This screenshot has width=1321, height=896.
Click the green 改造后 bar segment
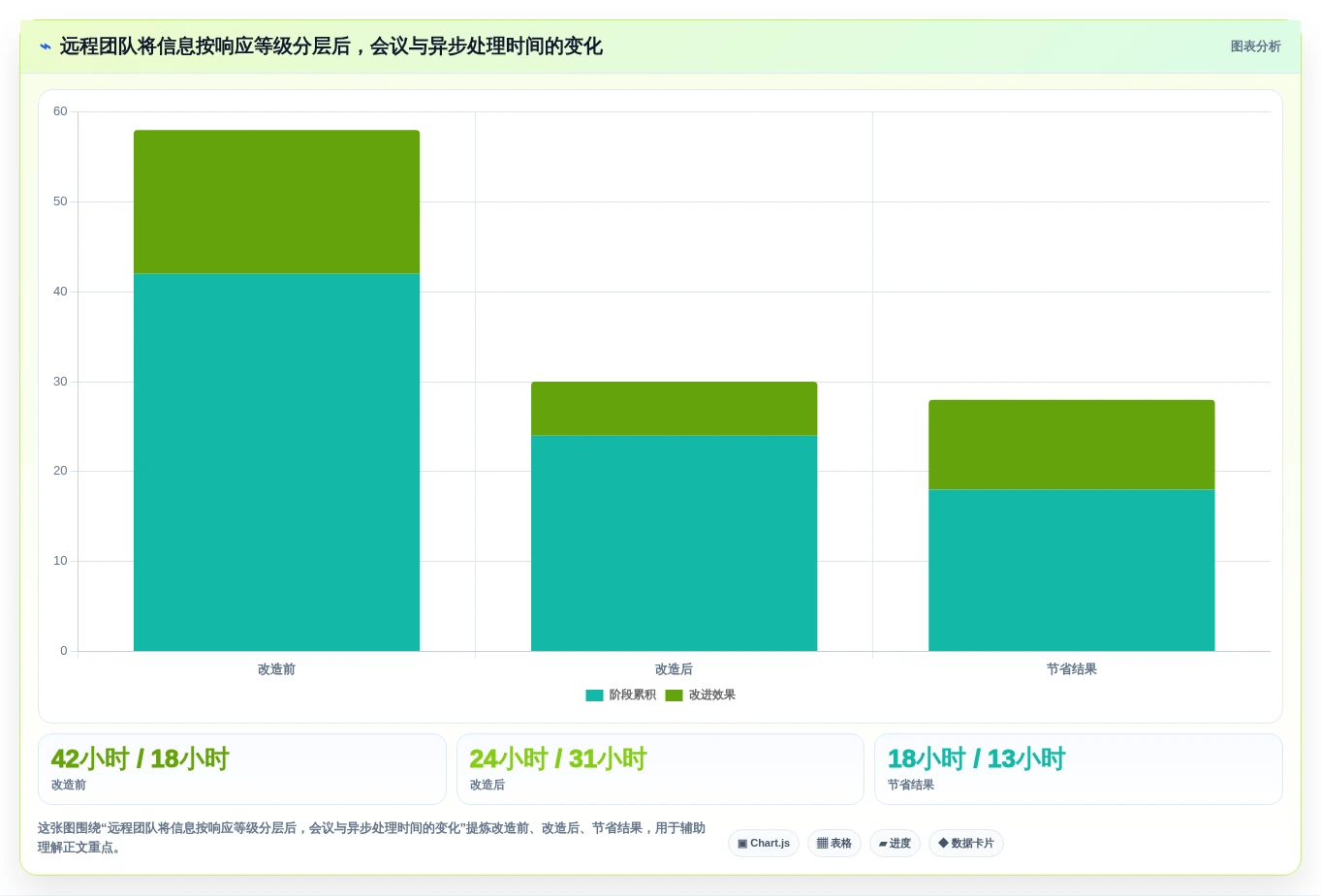(674, 409)
